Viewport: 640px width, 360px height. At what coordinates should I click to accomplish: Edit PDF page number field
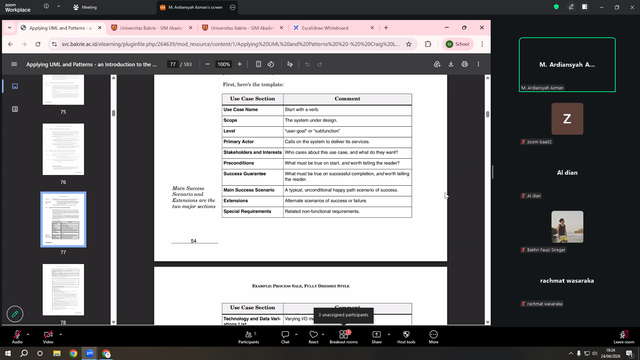[x=173, y=64]
